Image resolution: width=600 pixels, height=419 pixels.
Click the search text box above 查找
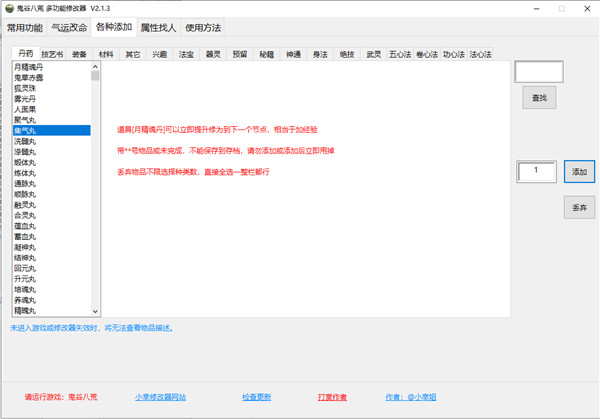point(538,72)
